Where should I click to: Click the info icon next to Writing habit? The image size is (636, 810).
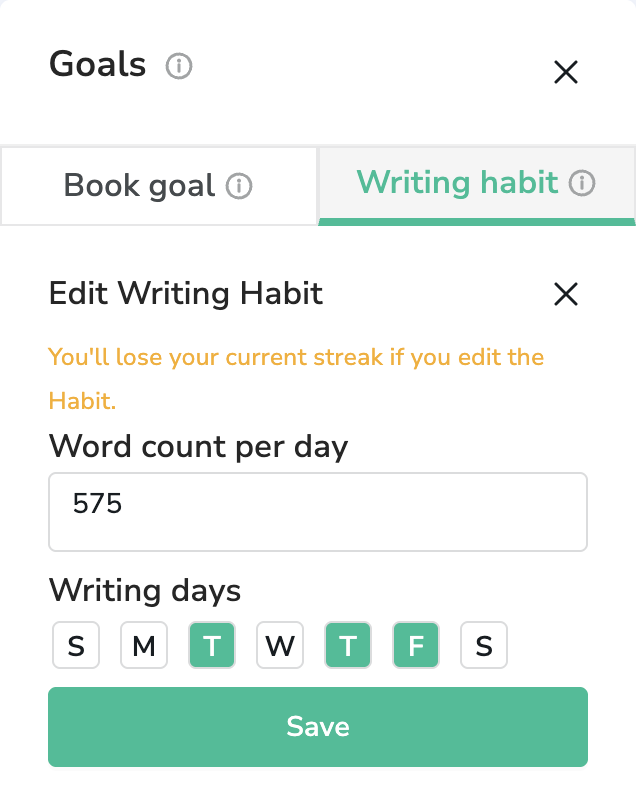(582, 183)
